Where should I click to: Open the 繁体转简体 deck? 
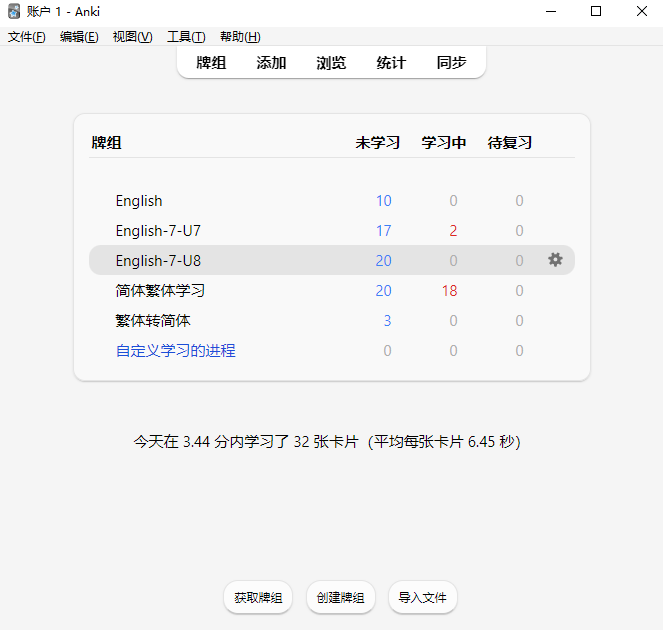tap(153, 320)
